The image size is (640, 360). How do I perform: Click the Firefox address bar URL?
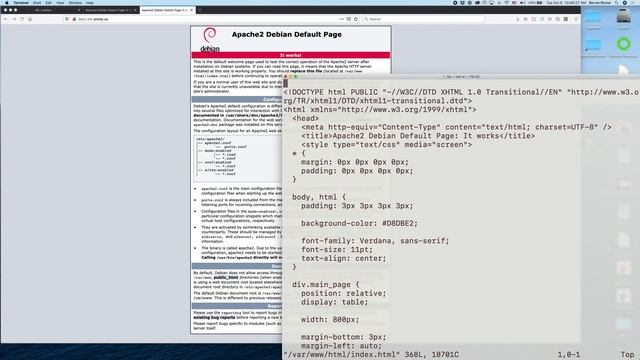tap(93, 19)
